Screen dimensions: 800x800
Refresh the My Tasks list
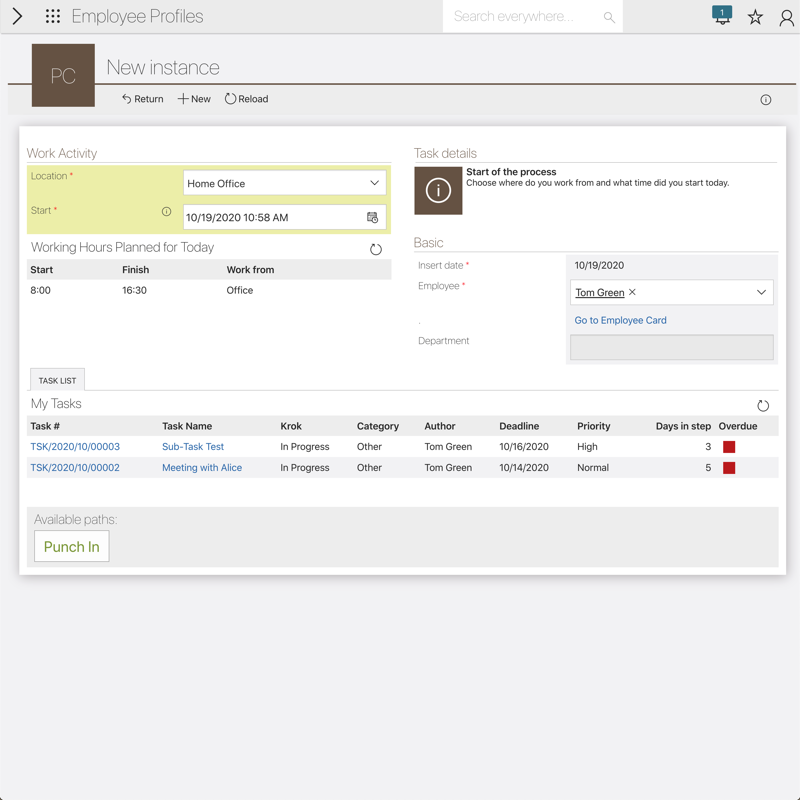(763, 405)
